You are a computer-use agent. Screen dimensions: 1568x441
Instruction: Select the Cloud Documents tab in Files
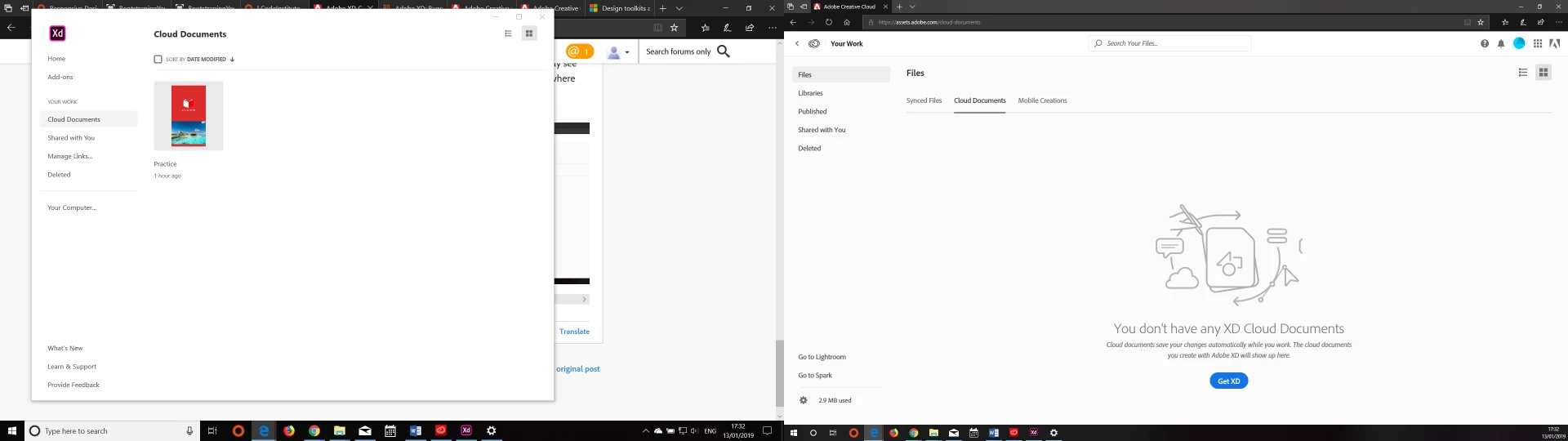coord(980,100)
